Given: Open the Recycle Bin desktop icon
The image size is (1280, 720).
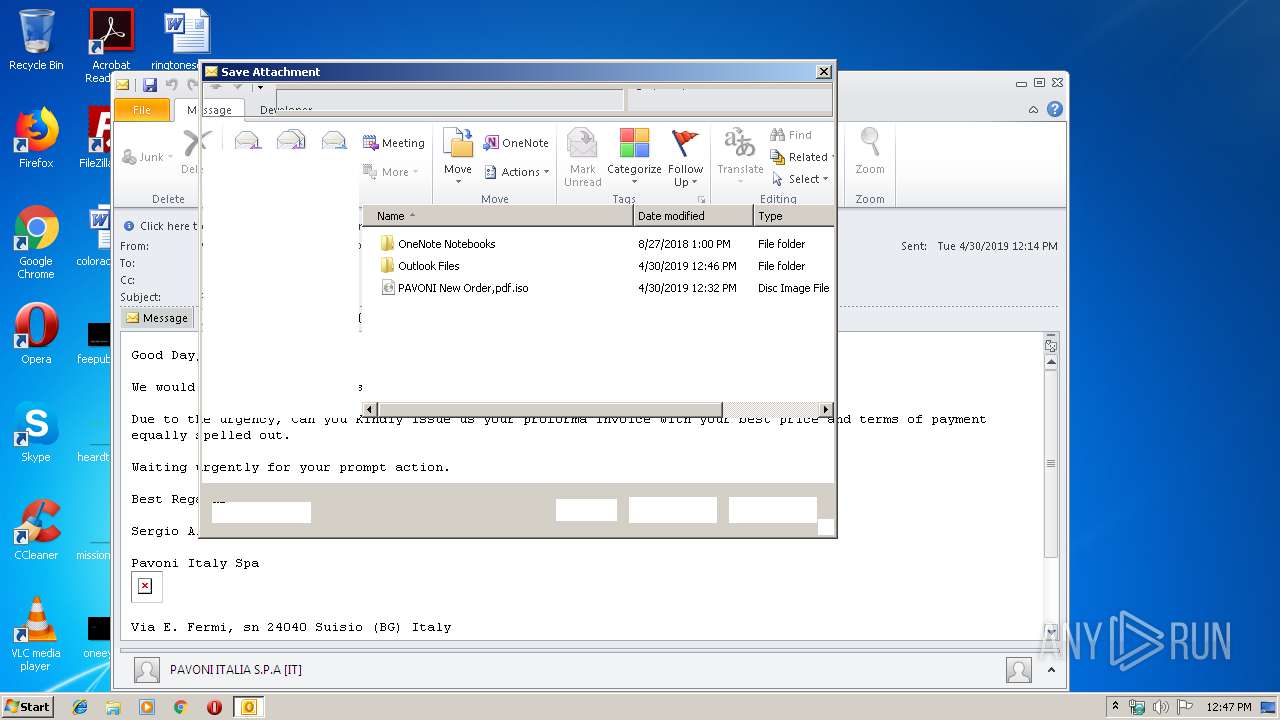Looking at the screenshot, I should (36, 40).
